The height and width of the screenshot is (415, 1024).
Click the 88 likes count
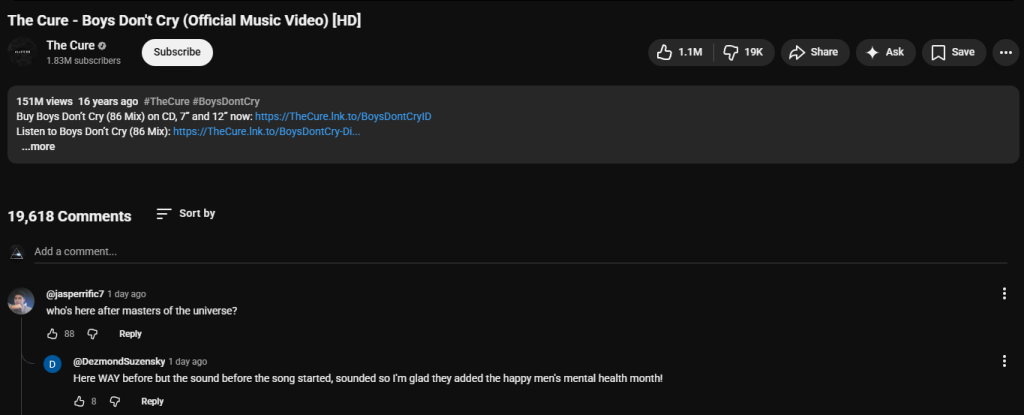[69, 334]
